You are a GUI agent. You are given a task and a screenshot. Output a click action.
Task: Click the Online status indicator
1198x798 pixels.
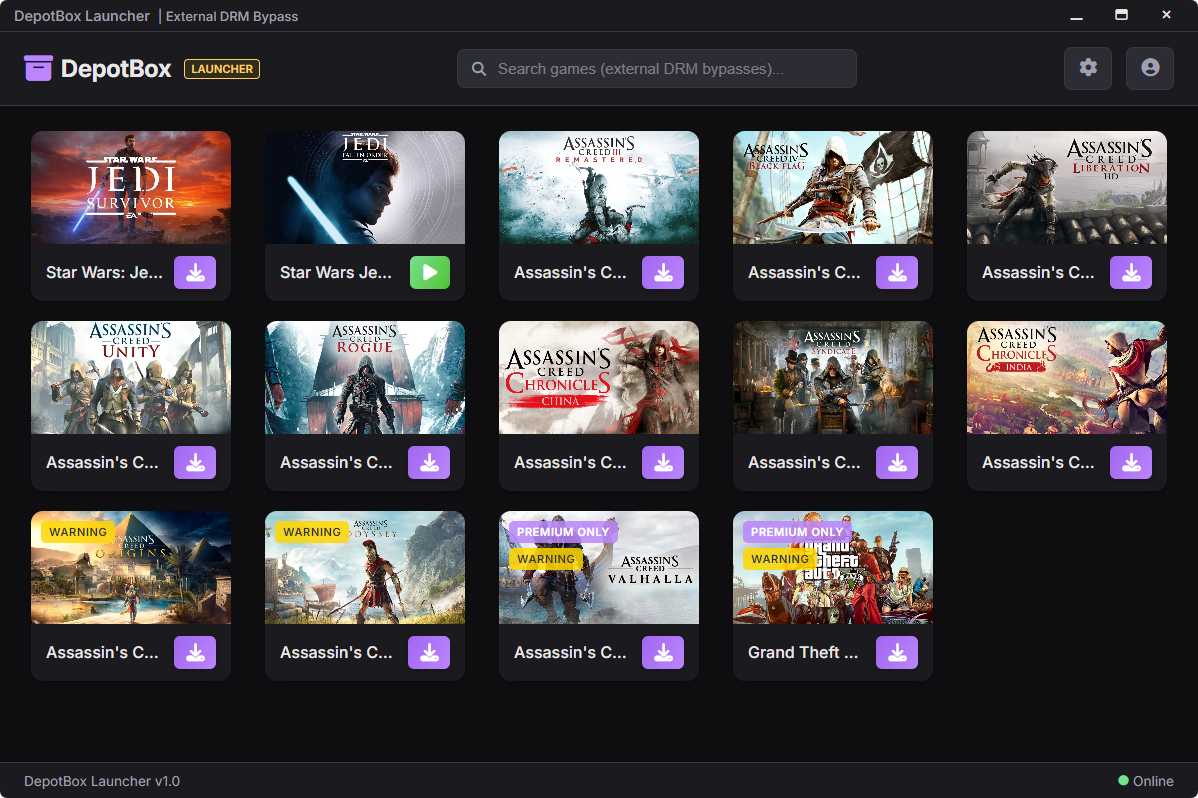pos(1145,781)
